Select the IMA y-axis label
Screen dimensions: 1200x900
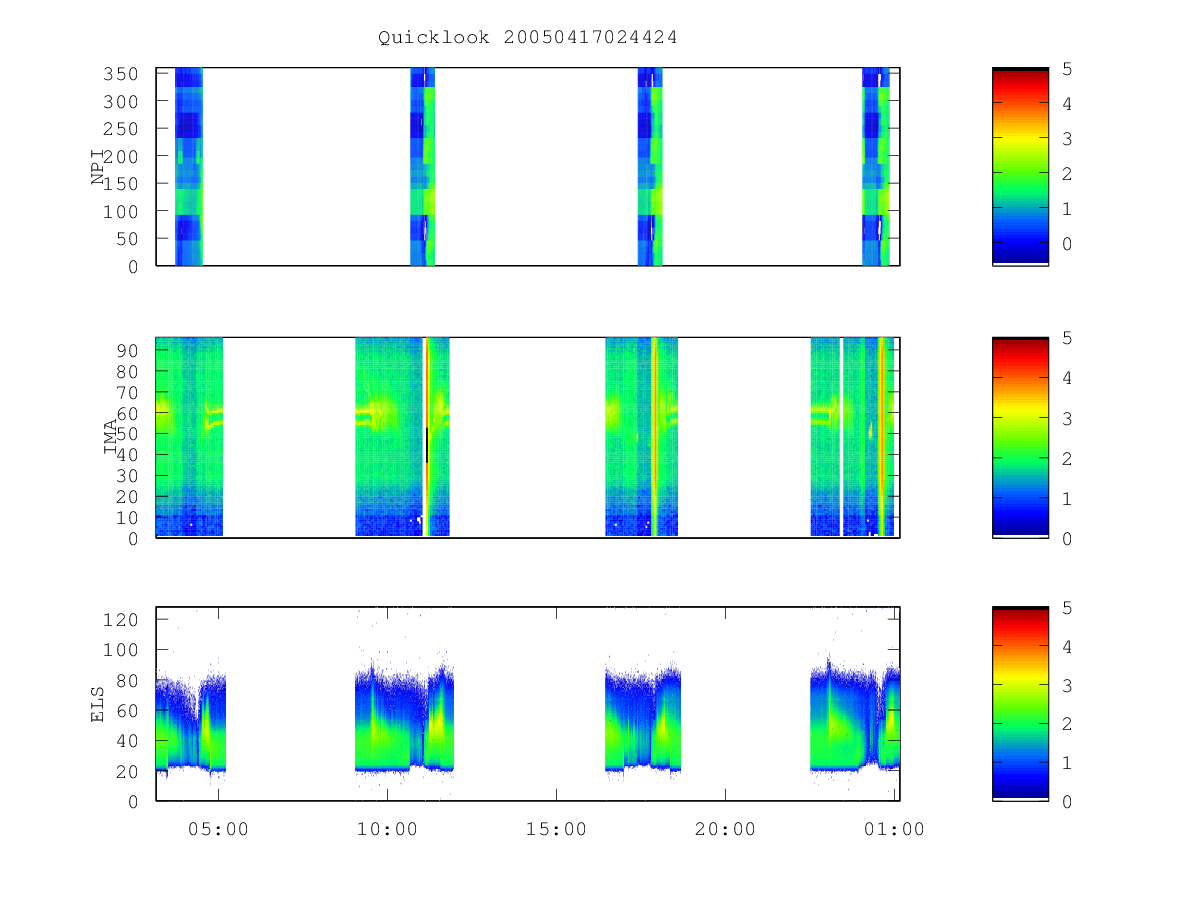pyautogui.click(x=110, y=438)
